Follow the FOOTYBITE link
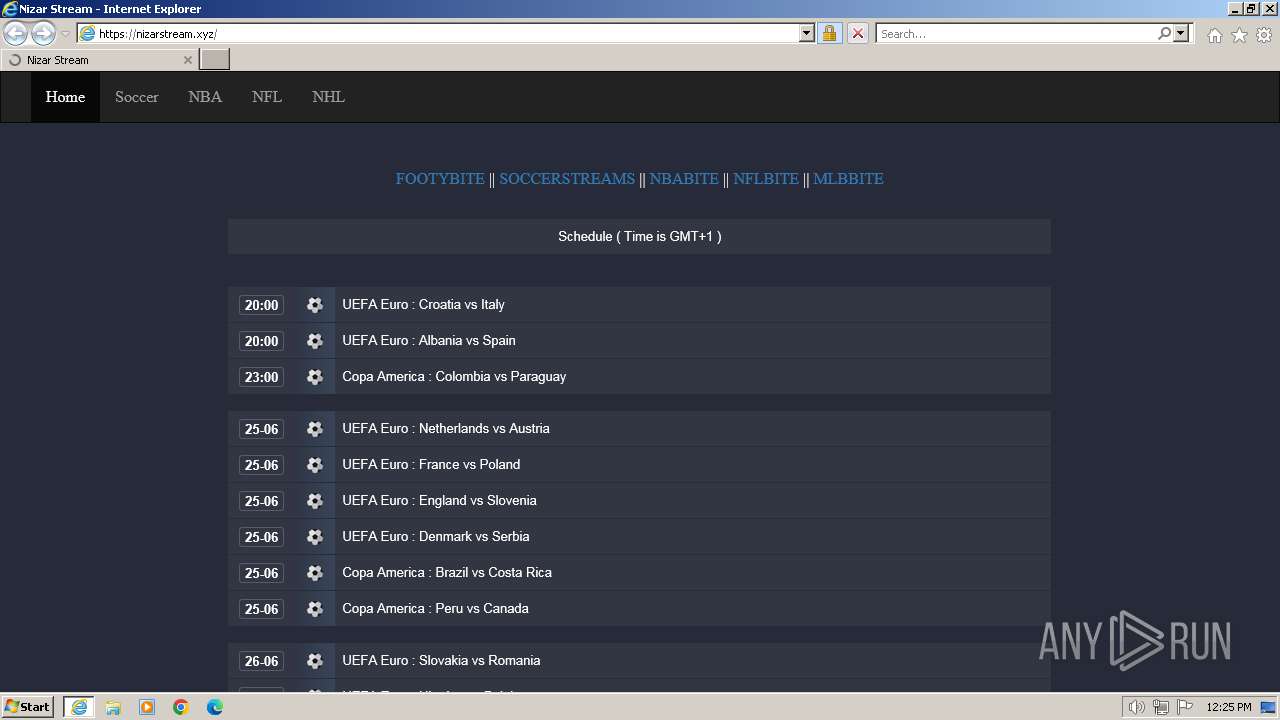Viewport: 1280px width, 720px height. coord(440,179)
